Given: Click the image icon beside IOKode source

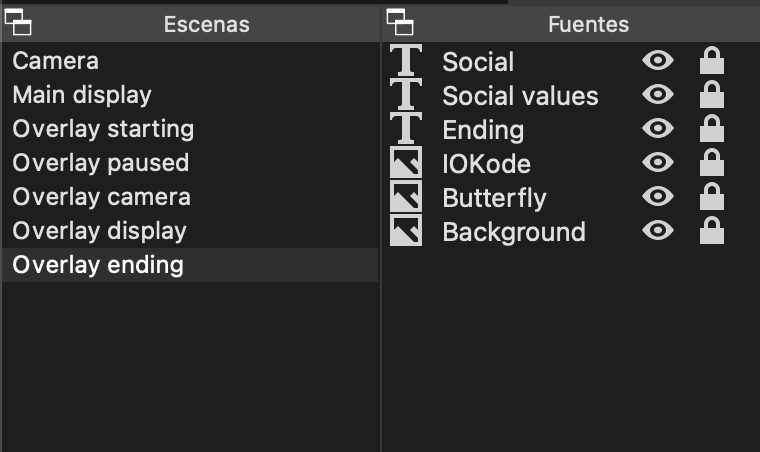Looking at the screenshot, I should [405, 163].
